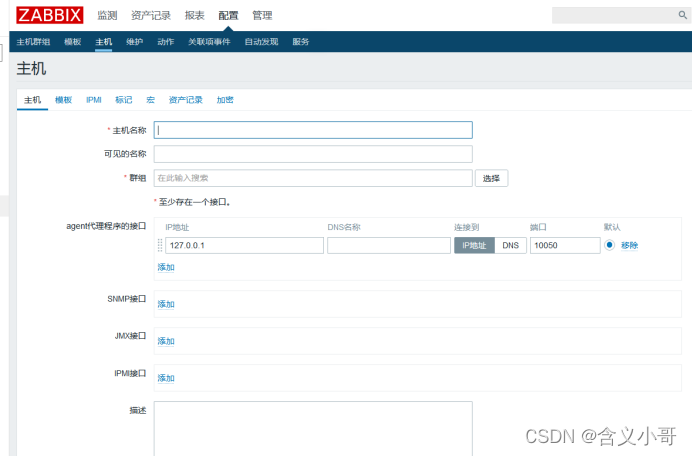Go to 动作 submenu
Viewport: 692px width, 456px height.
coord(166,42)
